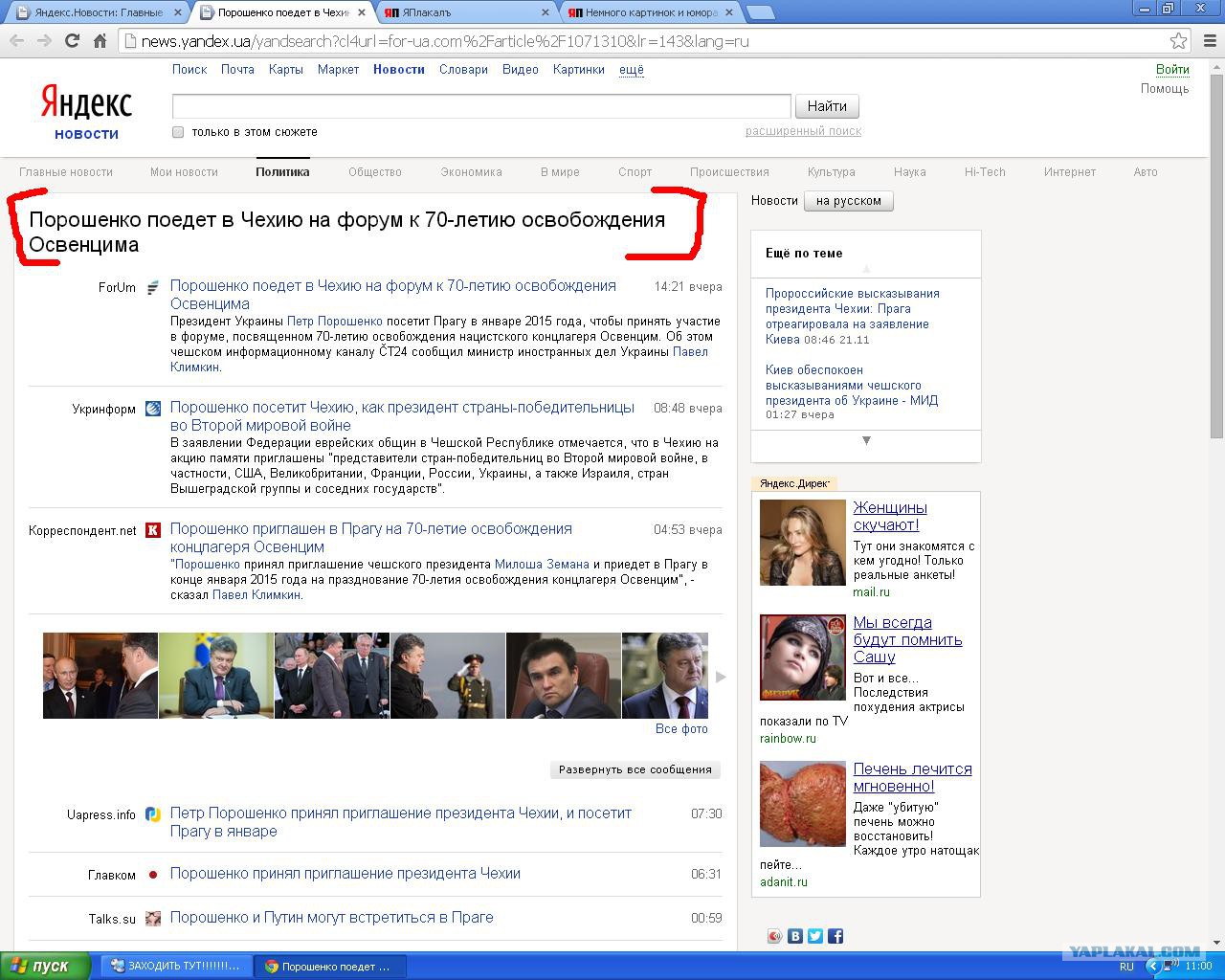Open a new browser tab

coord(760,12)
